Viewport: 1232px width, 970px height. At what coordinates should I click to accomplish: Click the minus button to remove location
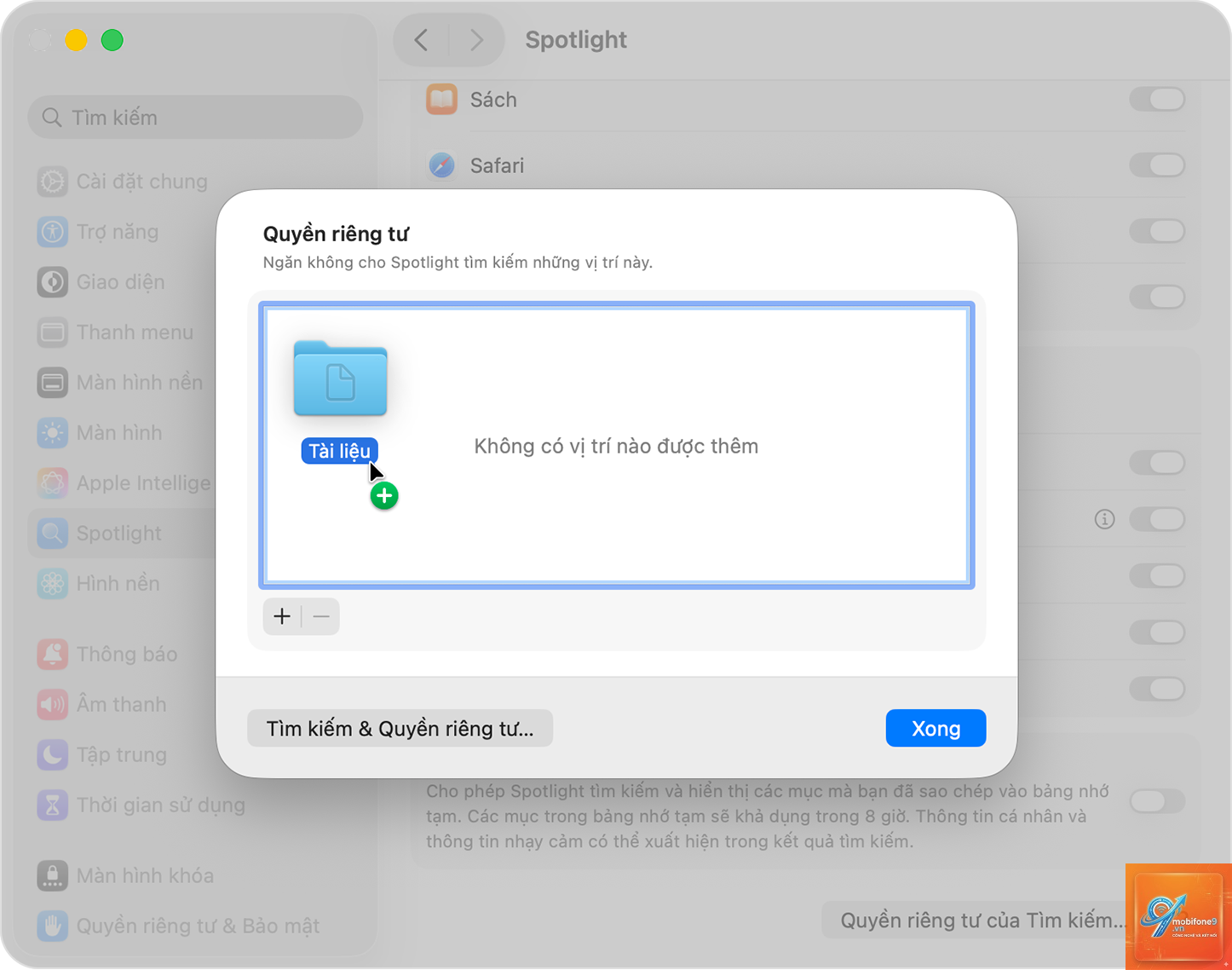point(321,616)
